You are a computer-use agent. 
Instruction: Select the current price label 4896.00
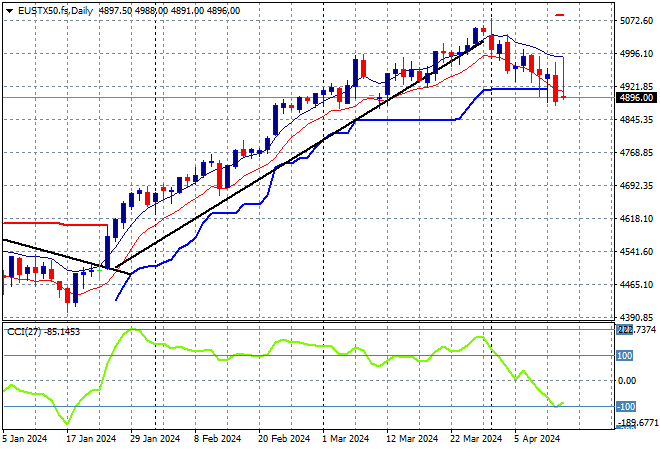coord(635,98)
